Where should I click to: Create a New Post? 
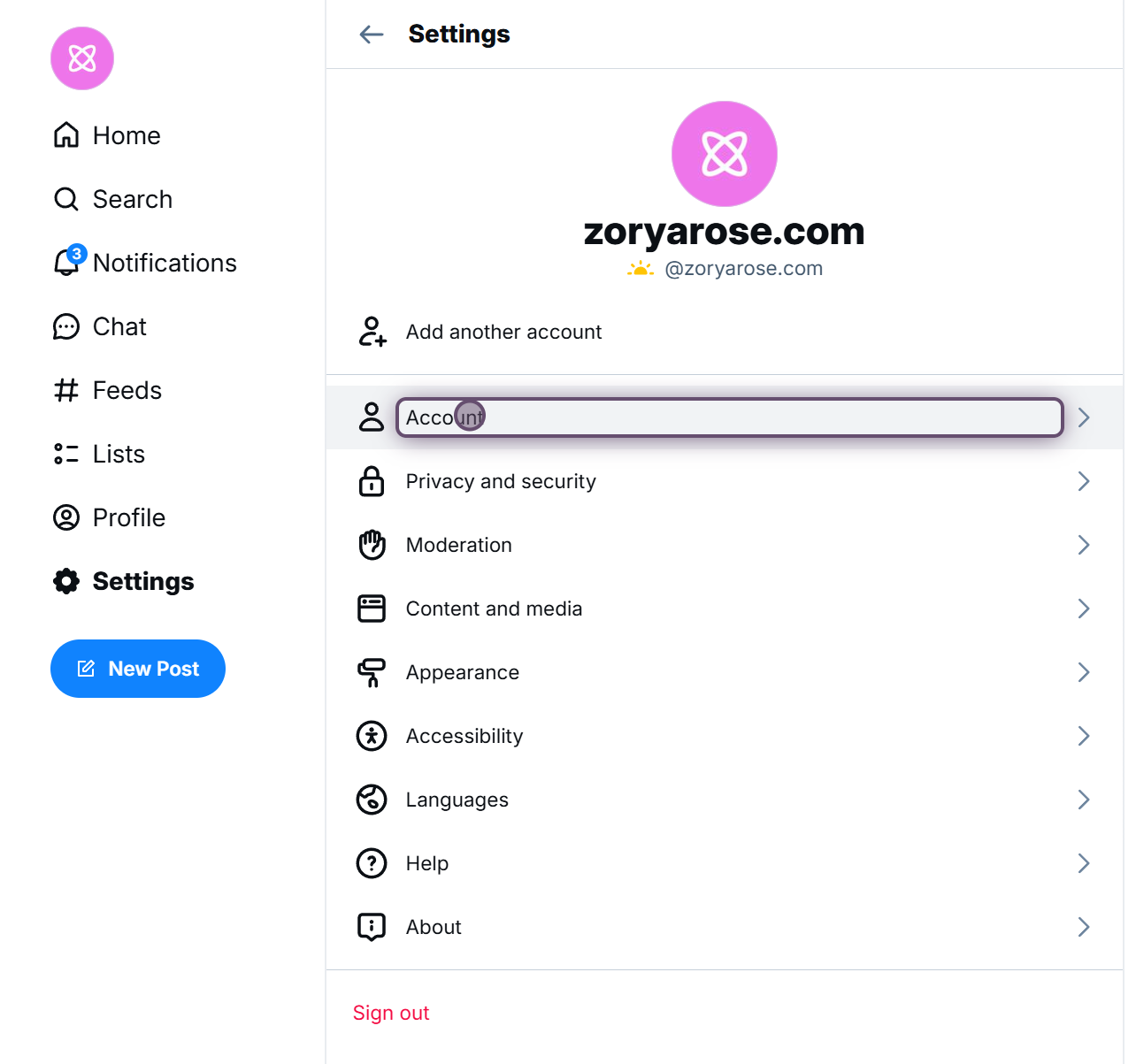point(138,669)
